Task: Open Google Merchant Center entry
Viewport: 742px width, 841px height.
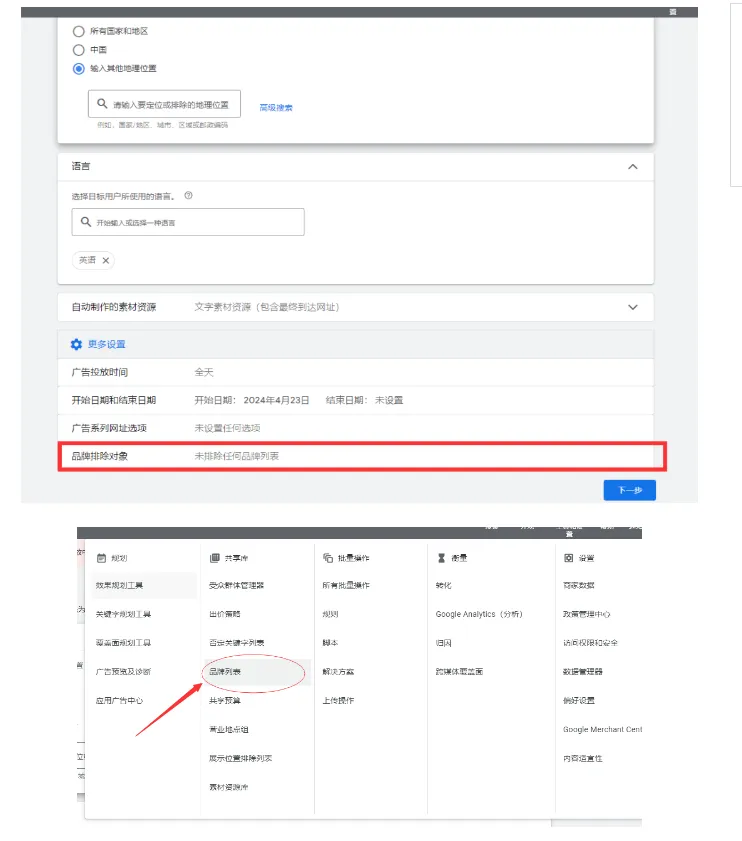Action: click(x=602, y=729)
